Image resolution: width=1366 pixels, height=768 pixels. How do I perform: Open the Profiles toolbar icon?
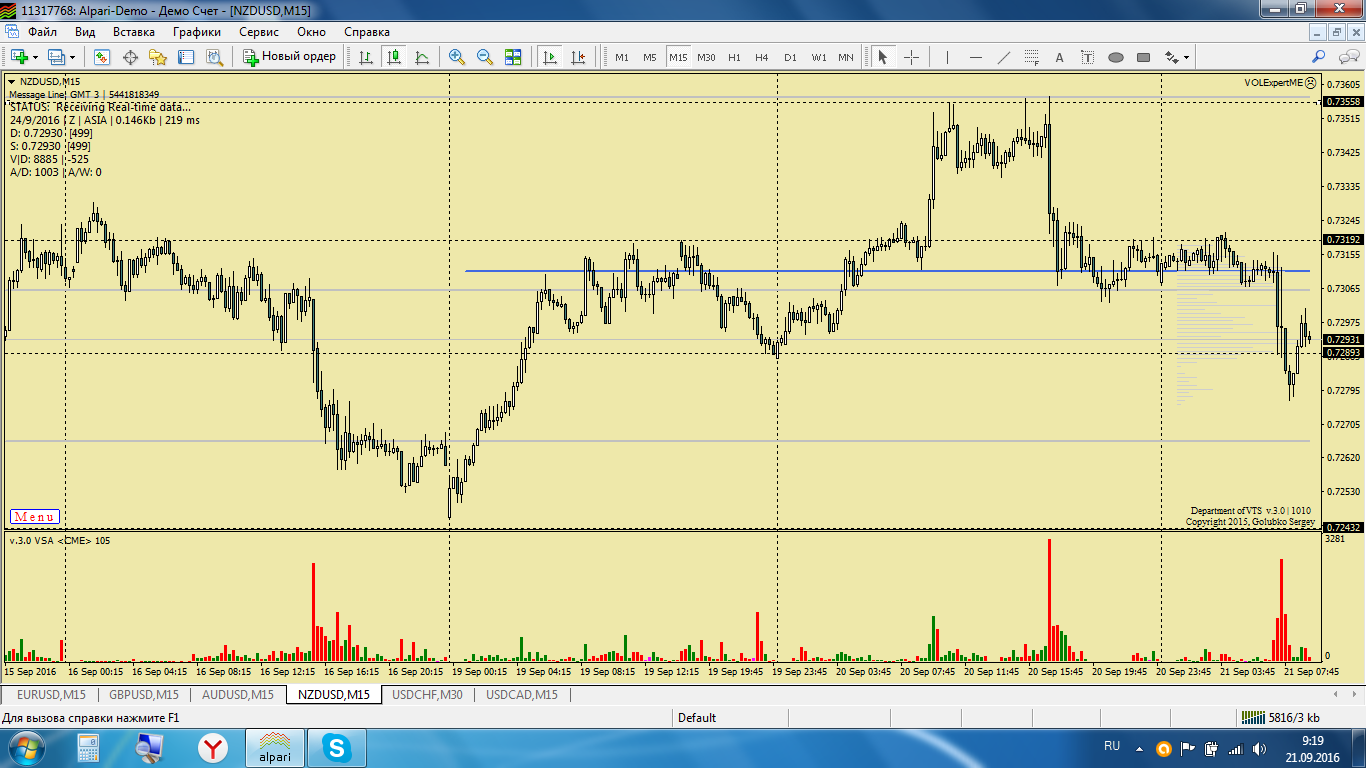pos(56,57)
